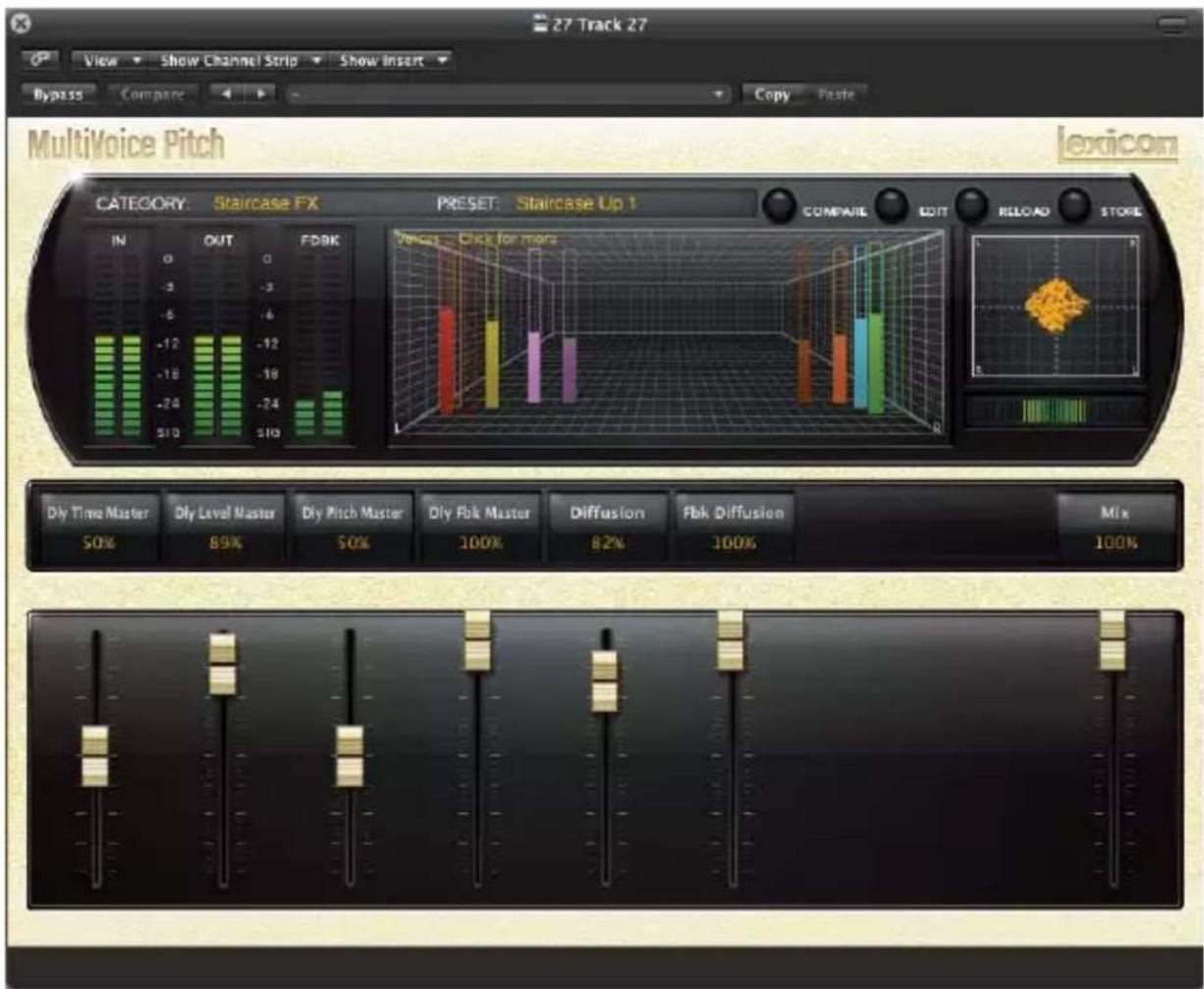Screen dimensions: 1204x989
Task: Click the '27 Track 27' window title
Action: 600,24
